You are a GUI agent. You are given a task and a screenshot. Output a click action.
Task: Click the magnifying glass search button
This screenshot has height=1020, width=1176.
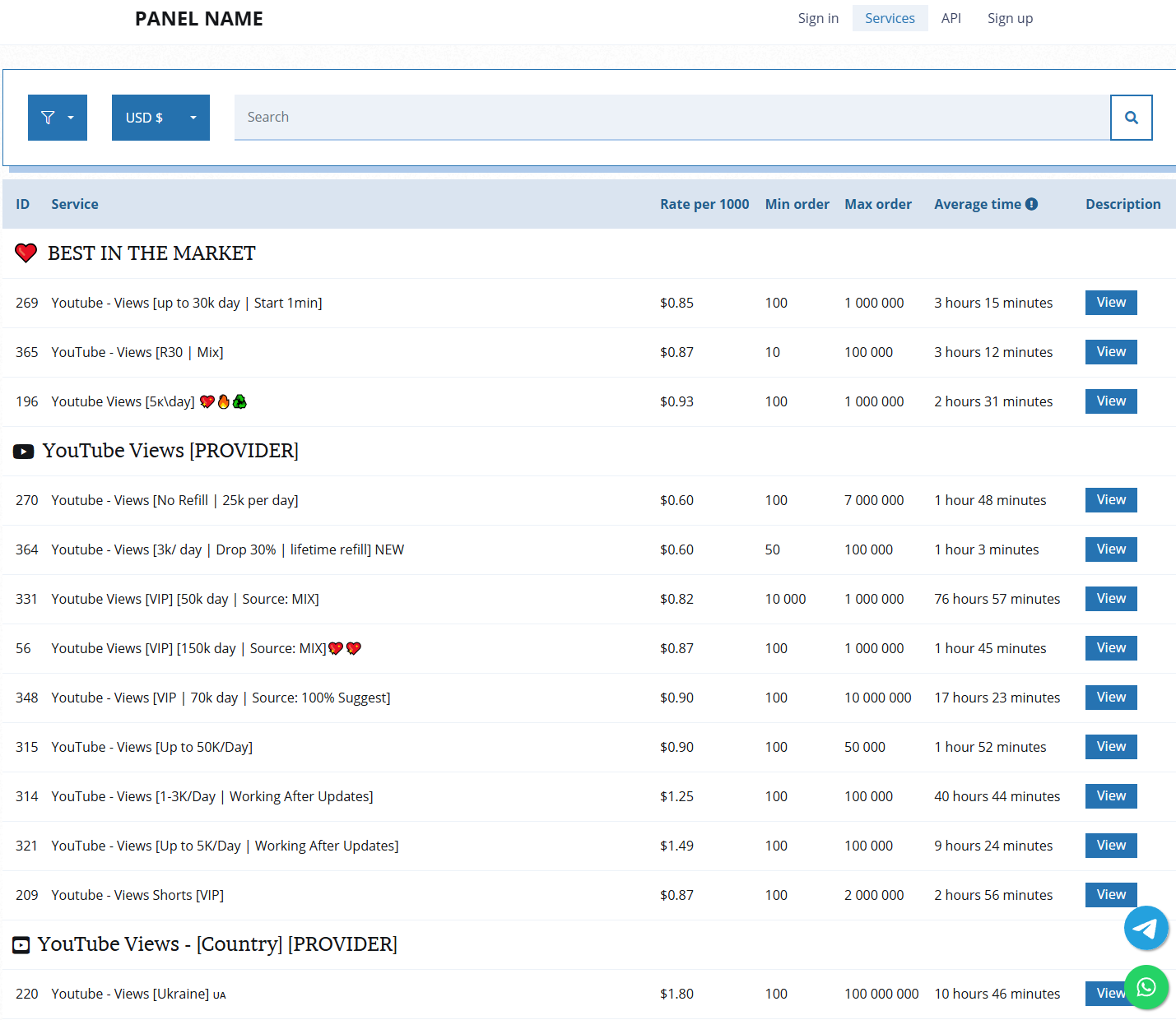1131,118
